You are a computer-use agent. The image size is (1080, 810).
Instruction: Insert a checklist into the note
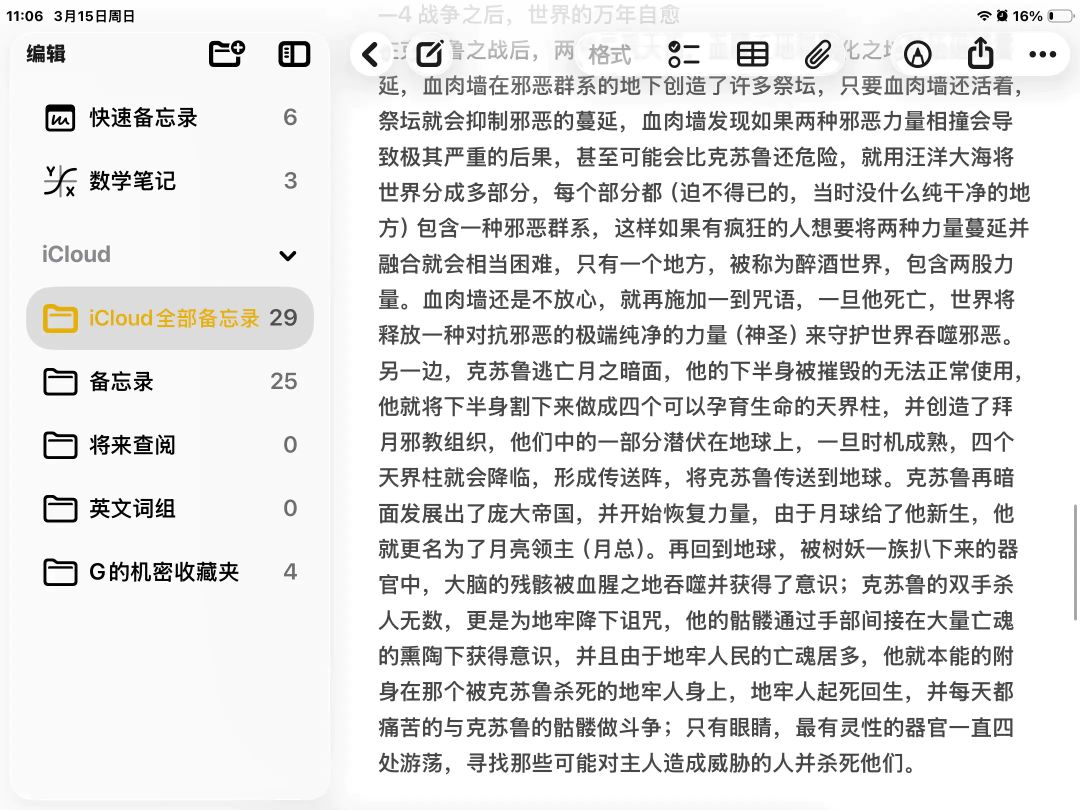point(683,54)
